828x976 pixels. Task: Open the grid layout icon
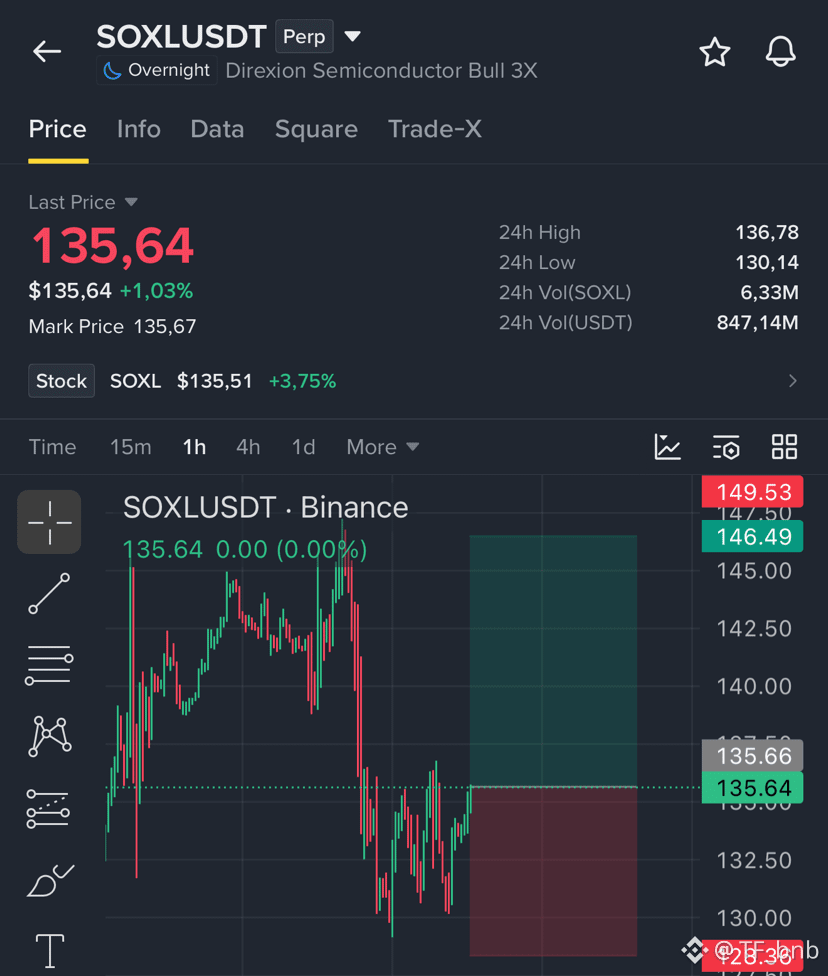784,447
